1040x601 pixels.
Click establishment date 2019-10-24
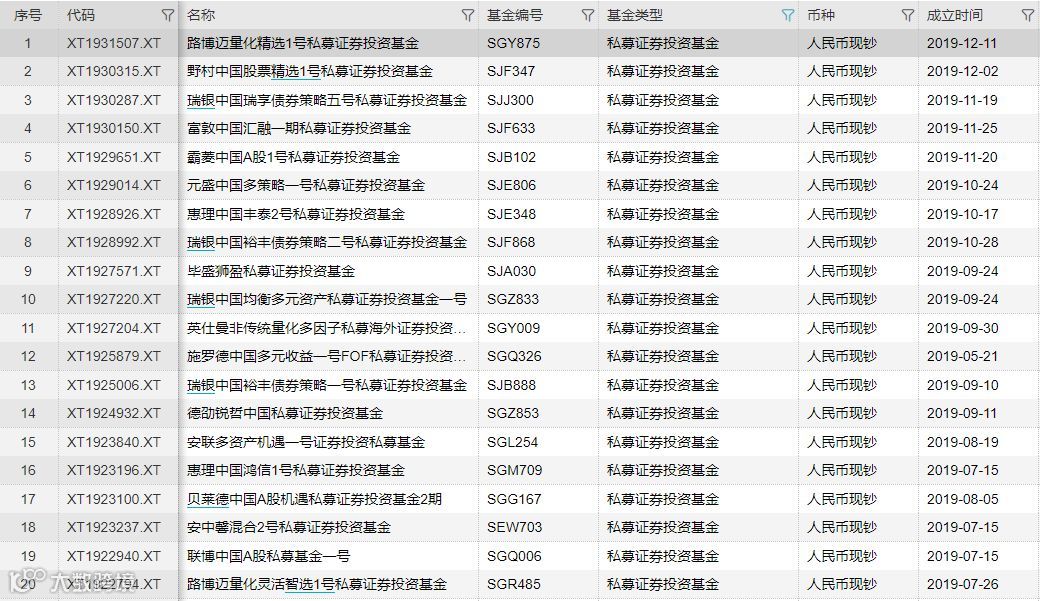coord(962,185)
